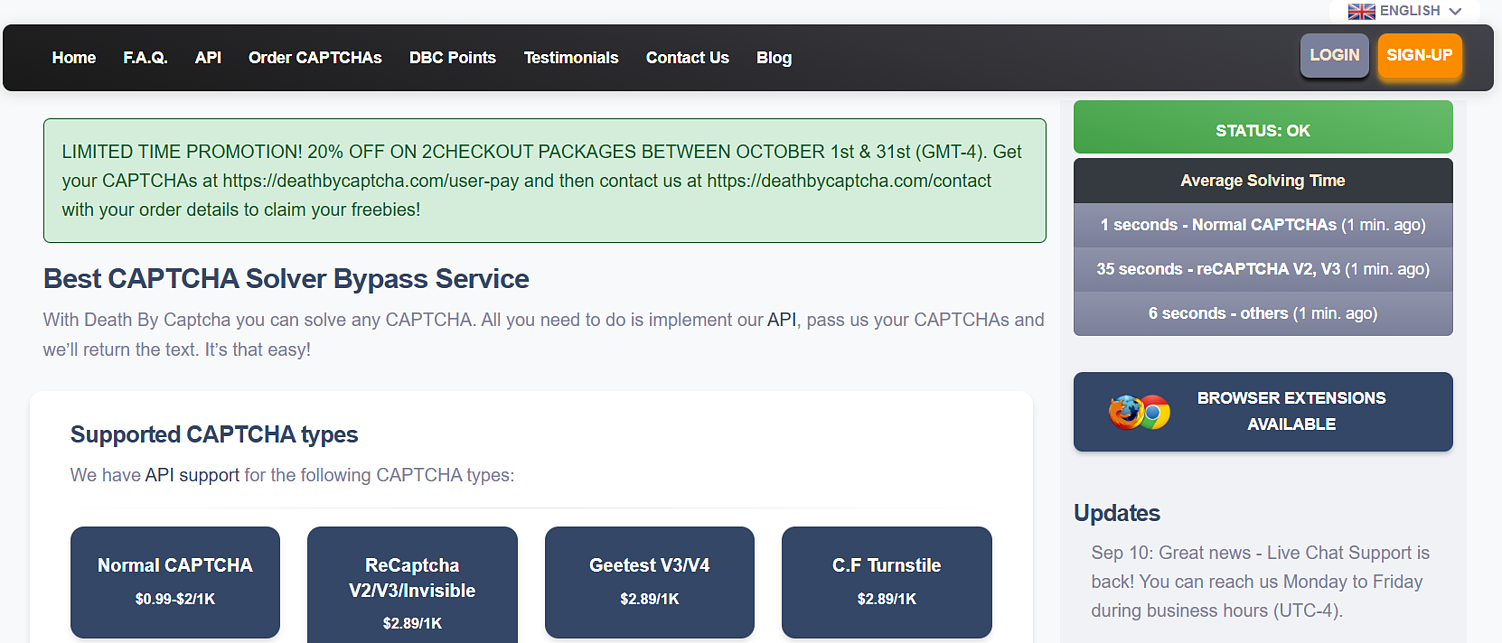Screen dimensions: 1502x643
Task: Open the Contact Us page
Action: (687, 58)
